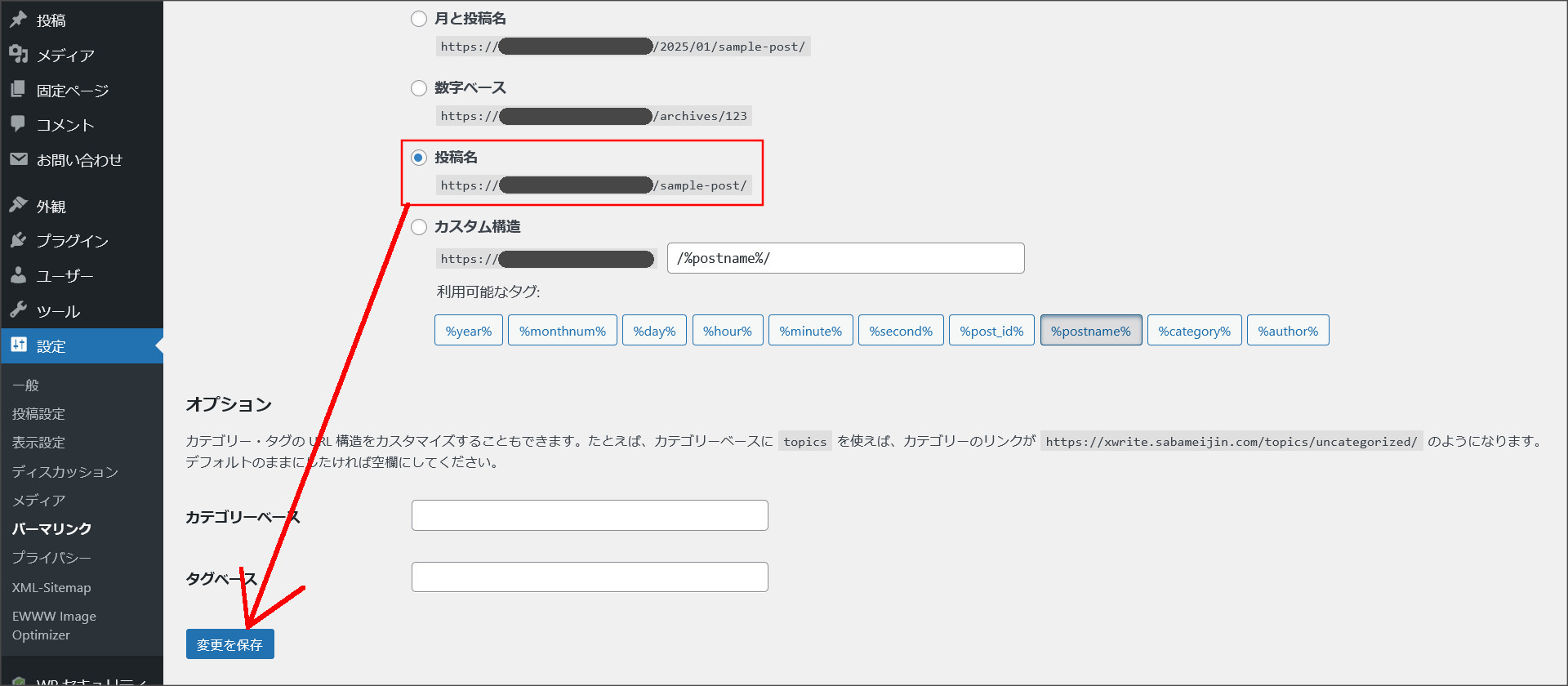This screenshot has height=686, width=1568.
Task: Open the ディスカッション submenu
Action: coord(65,472)
